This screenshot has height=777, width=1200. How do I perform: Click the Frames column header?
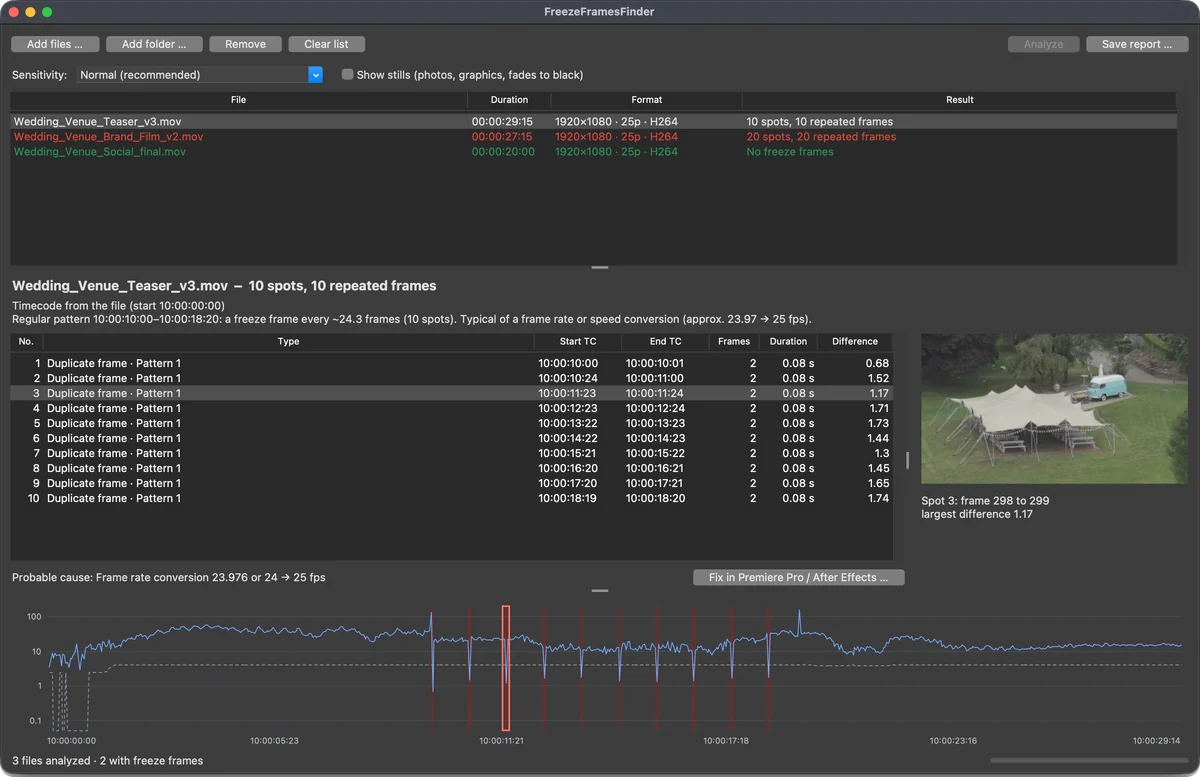[733, 342]
